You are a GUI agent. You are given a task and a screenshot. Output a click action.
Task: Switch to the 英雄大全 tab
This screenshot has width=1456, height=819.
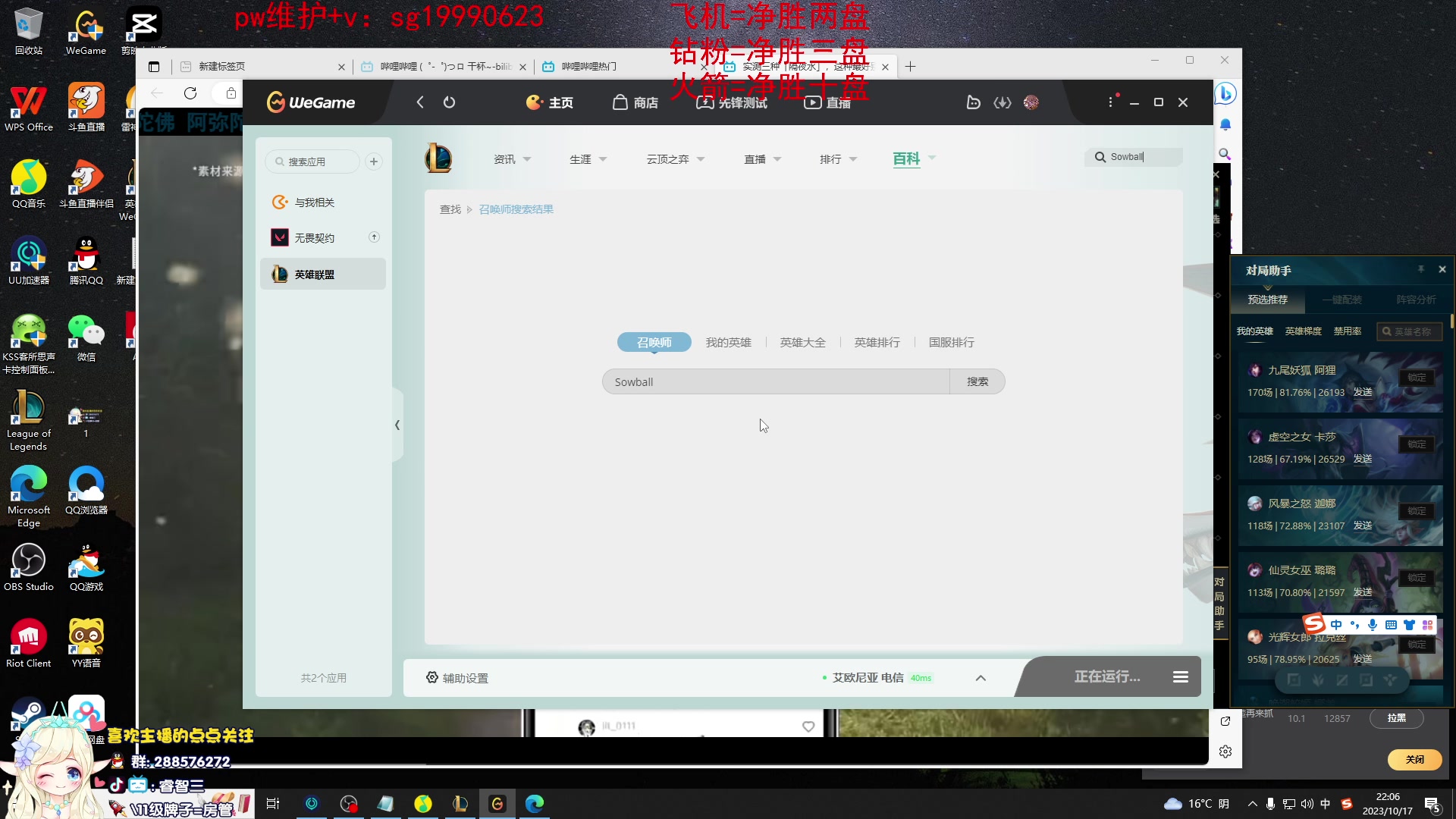(x=802, y=343)
